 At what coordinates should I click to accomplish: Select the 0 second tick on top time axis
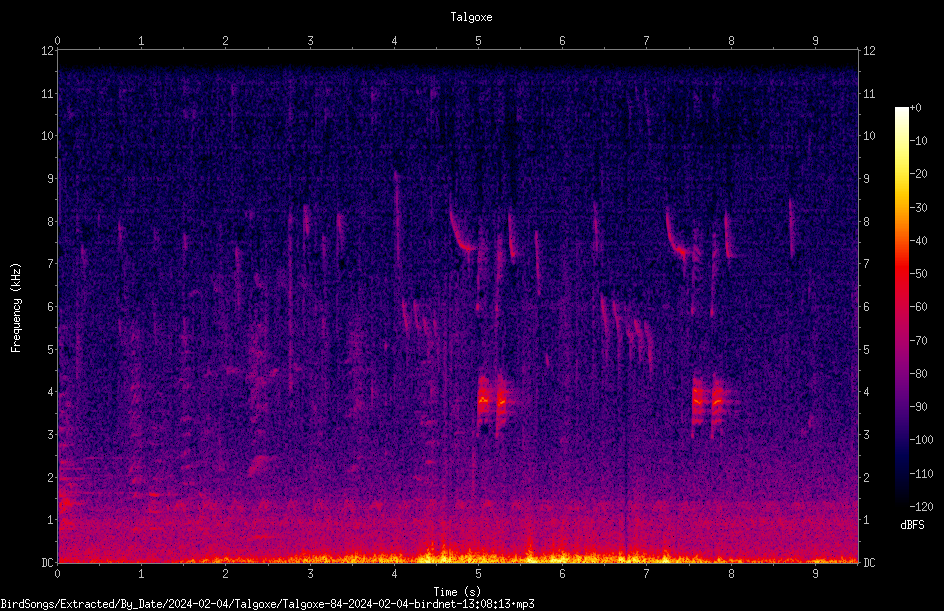(57, 41)
